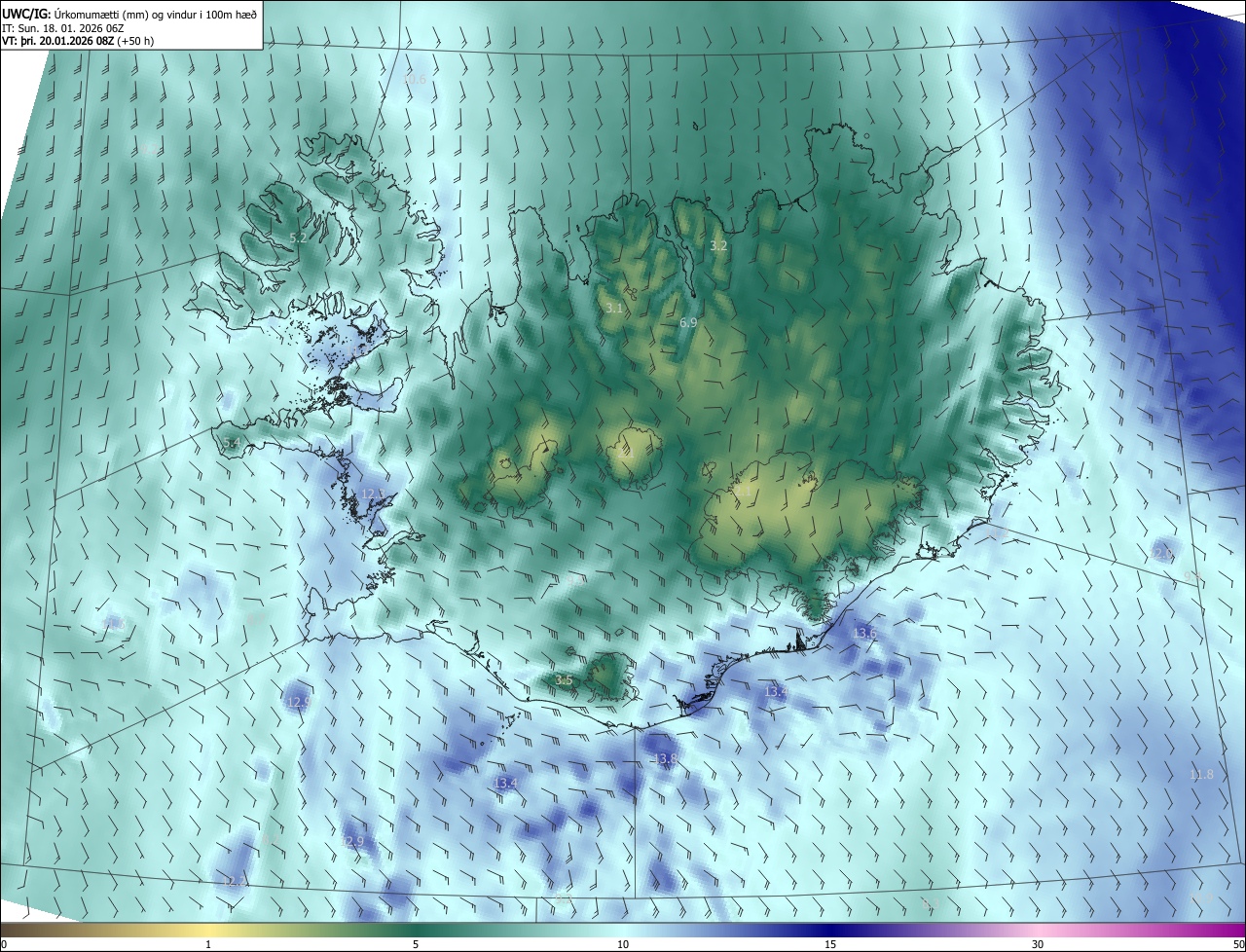This screenshot has width=1246, height=952.
Task: Click the 30 tick on the color scale
Action: tap(1038, 944)
